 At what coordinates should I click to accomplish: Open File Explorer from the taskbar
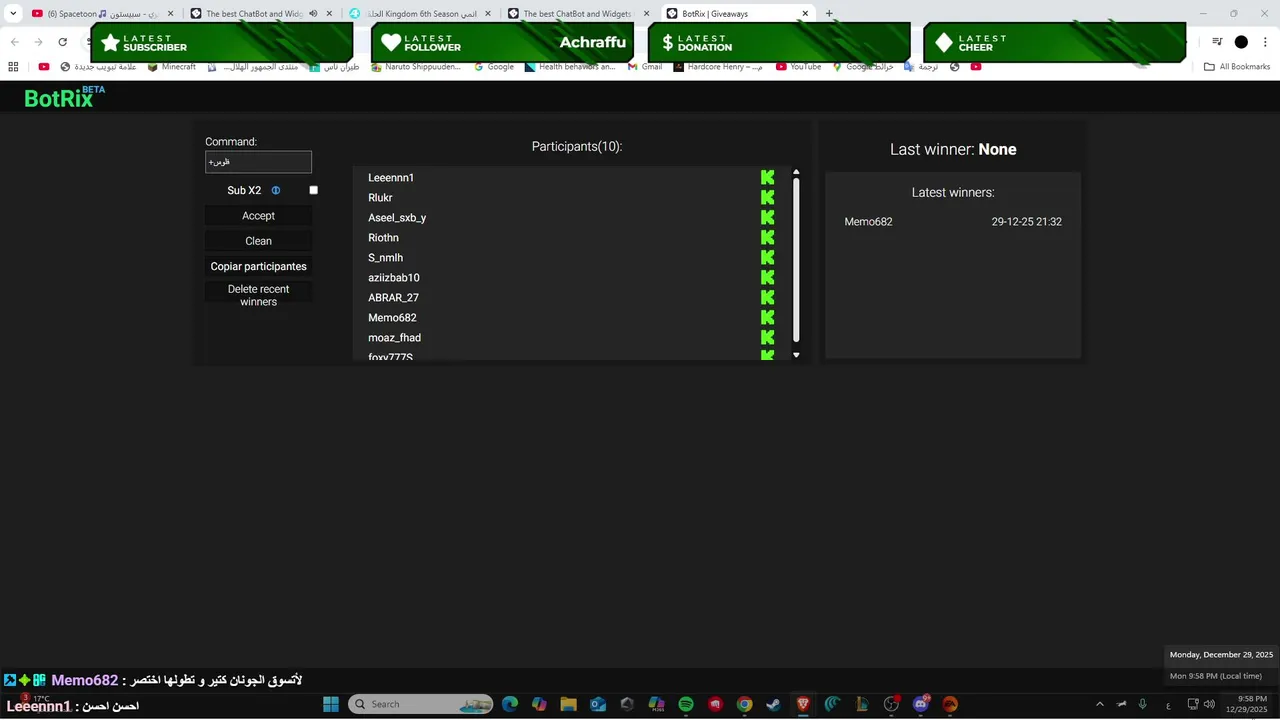(568, 704)
